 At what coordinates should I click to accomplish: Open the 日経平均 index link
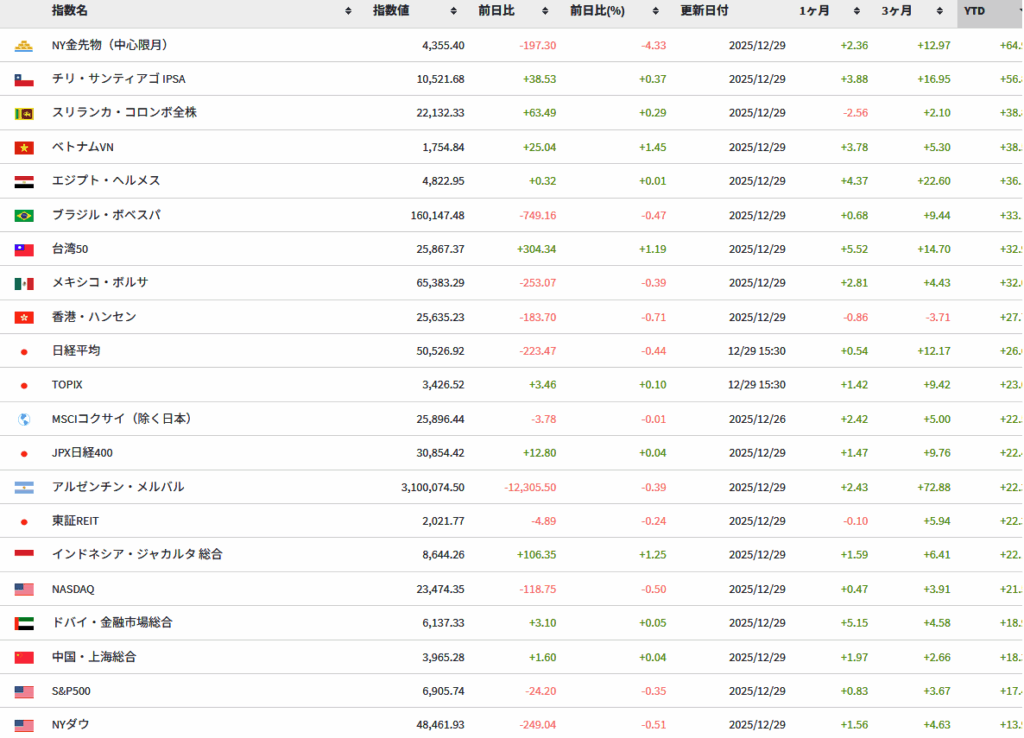76,351
